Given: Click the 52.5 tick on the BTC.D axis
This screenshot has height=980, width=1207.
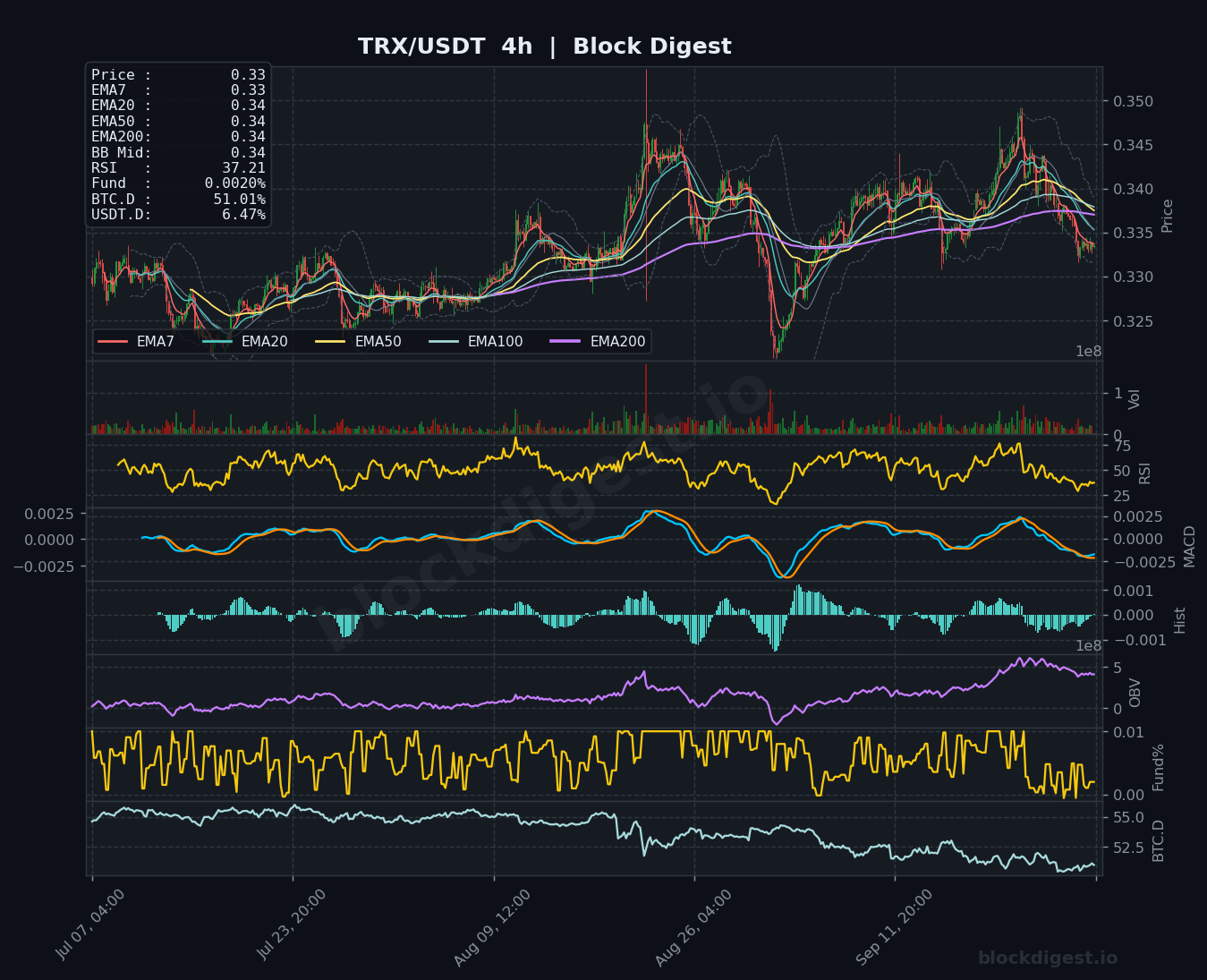Looking at the screenshot, I should click(1128, 848).
